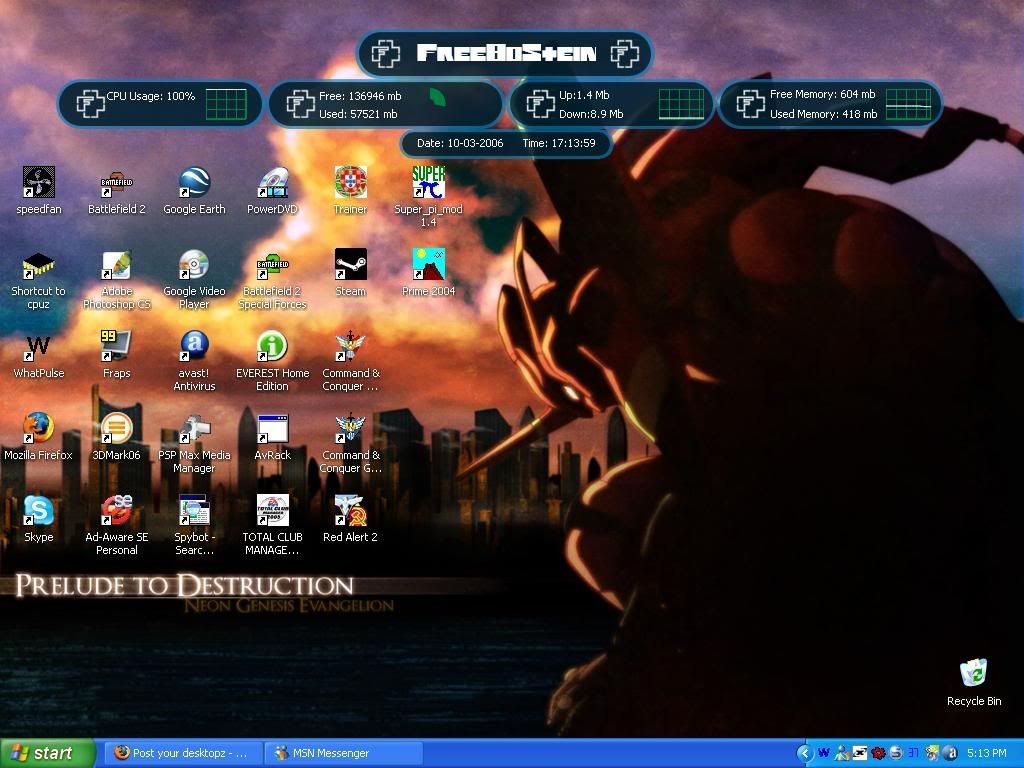
Task: Select the Adobe Photoshop CS icon
Action: coord(116,265)
